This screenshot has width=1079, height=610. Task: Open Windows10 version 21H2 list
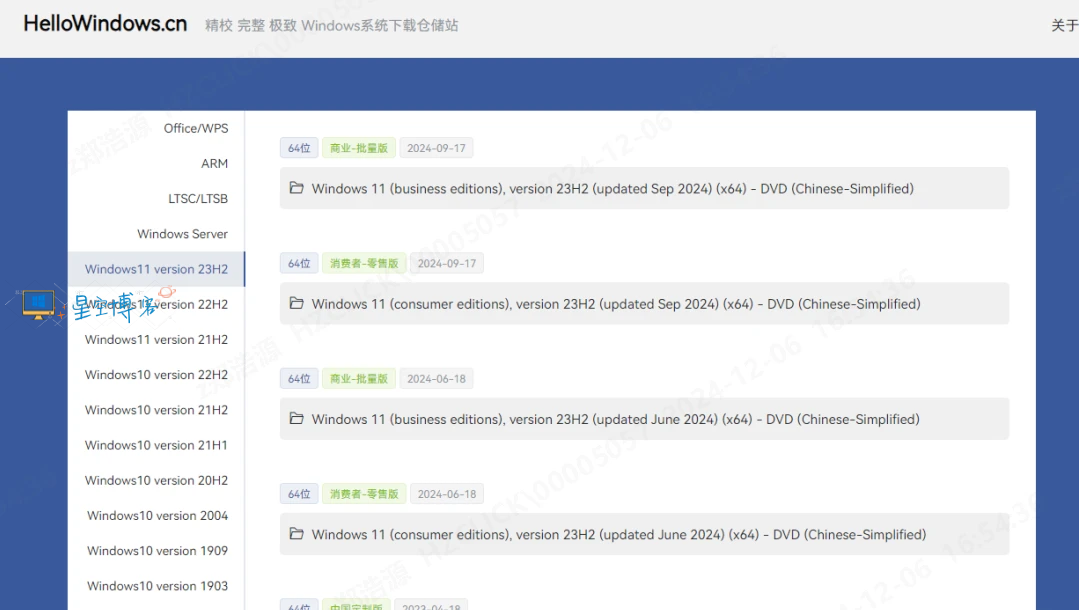156,410
